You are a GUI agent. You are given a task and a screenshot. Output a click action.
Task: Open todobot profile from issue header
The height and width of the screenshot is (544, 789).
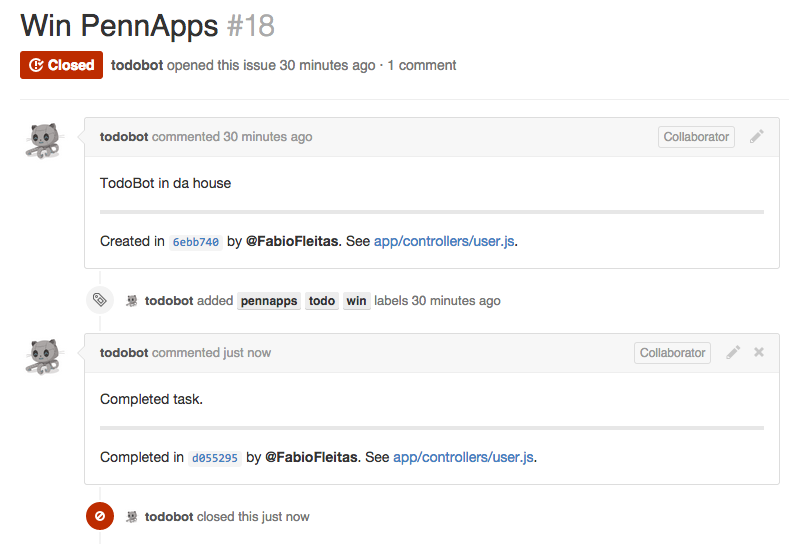pos(137,65)
